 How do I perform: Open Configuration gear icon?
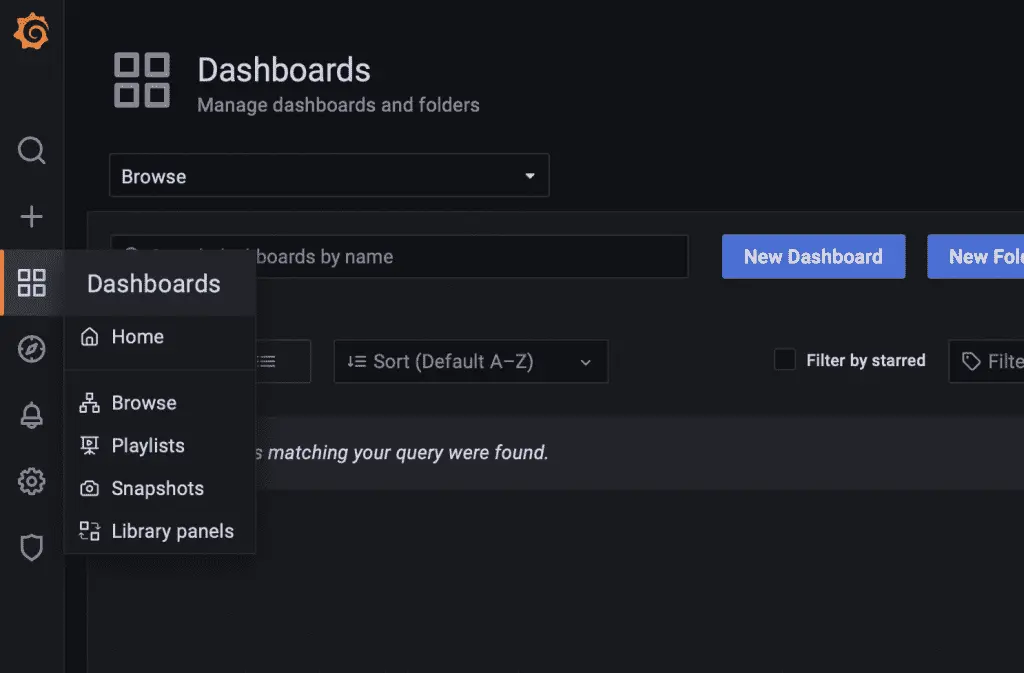click(x=32, y=482)
